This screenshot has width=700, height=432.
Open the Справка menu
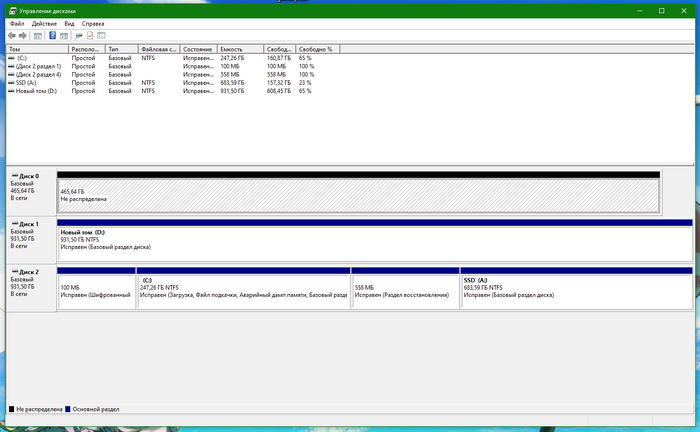(92, 22)
